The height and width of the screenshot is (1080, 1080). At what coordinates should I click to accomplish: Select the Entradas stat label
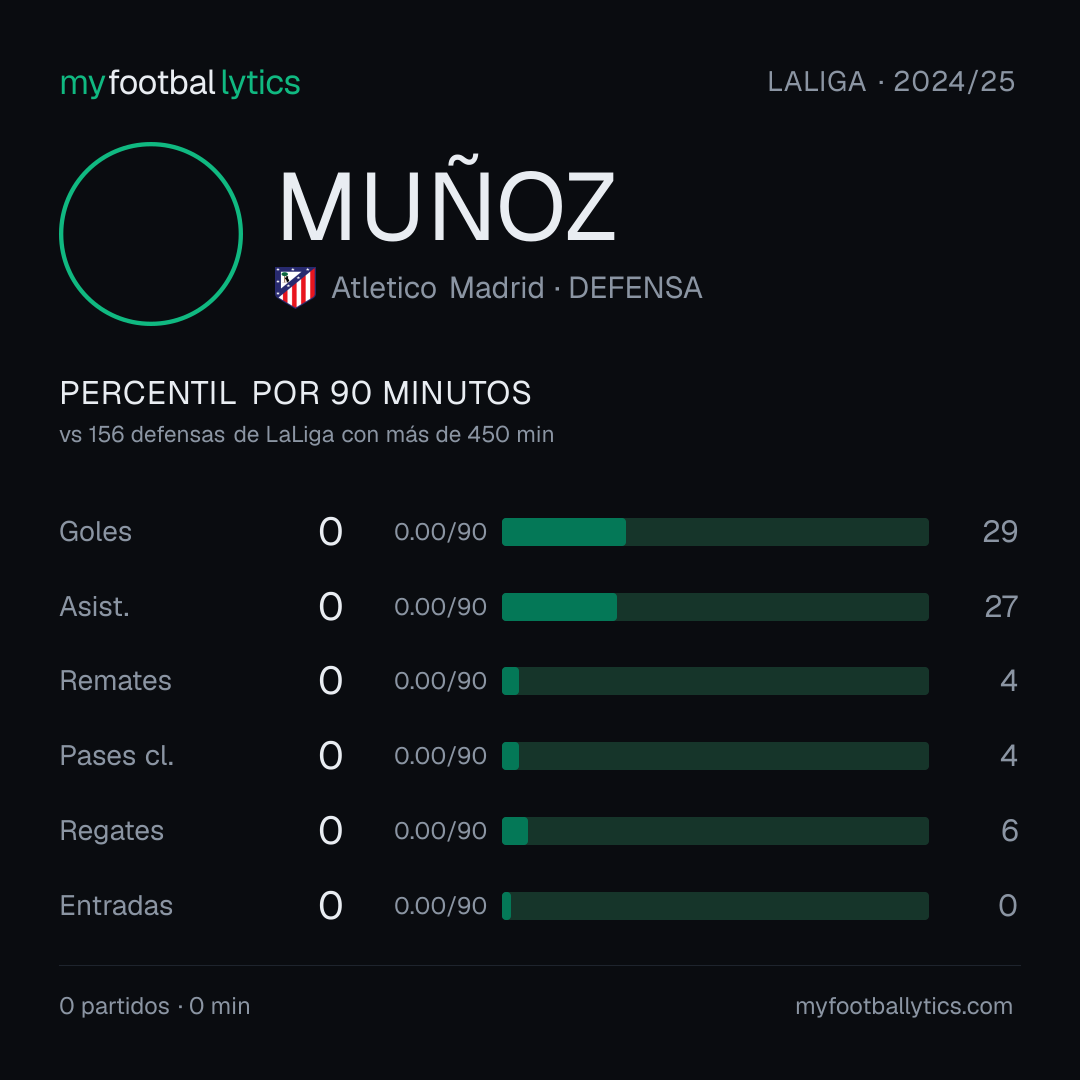click(116, 906)
